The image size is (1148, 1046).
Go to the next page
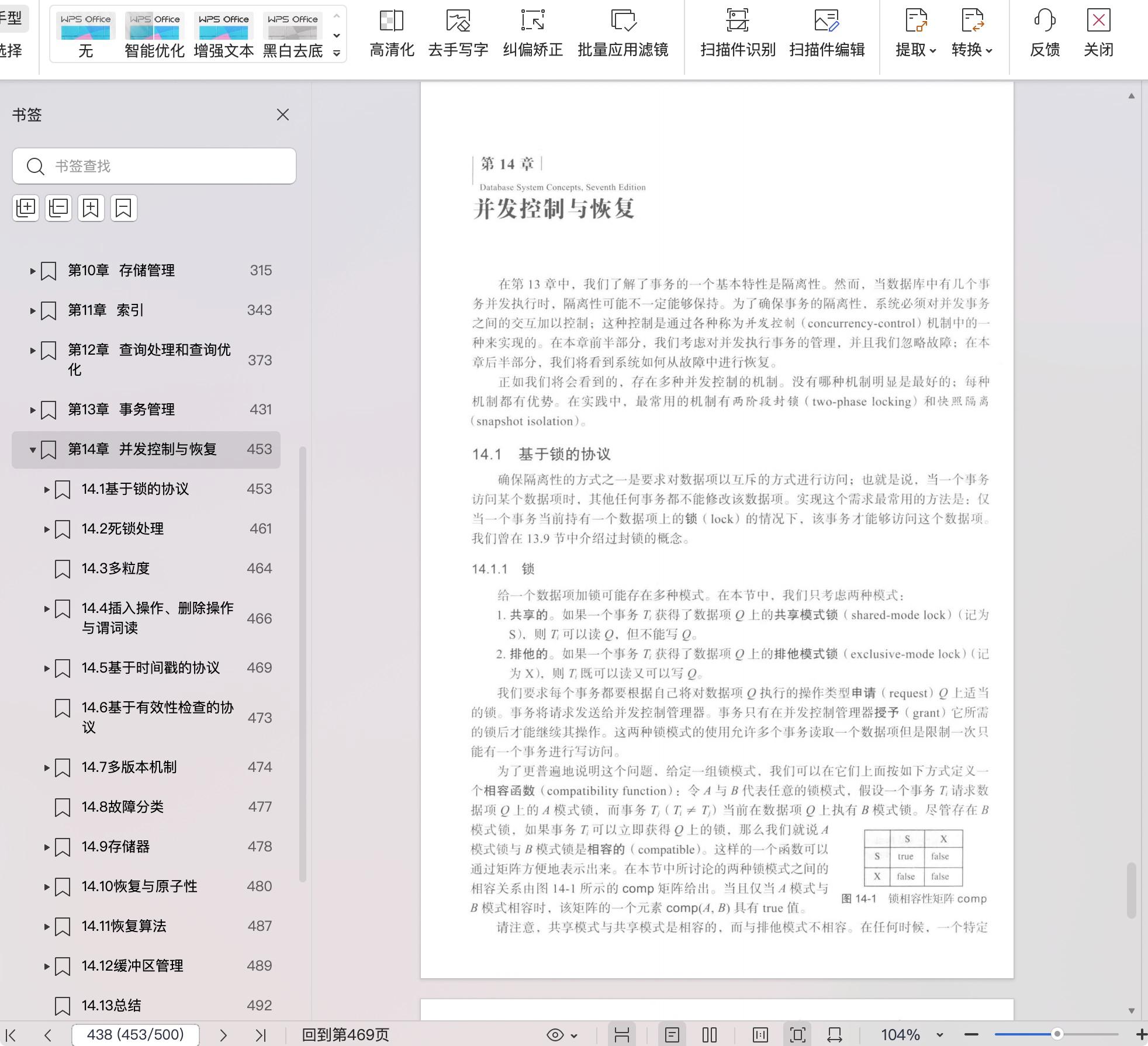tap(223, 1035)
